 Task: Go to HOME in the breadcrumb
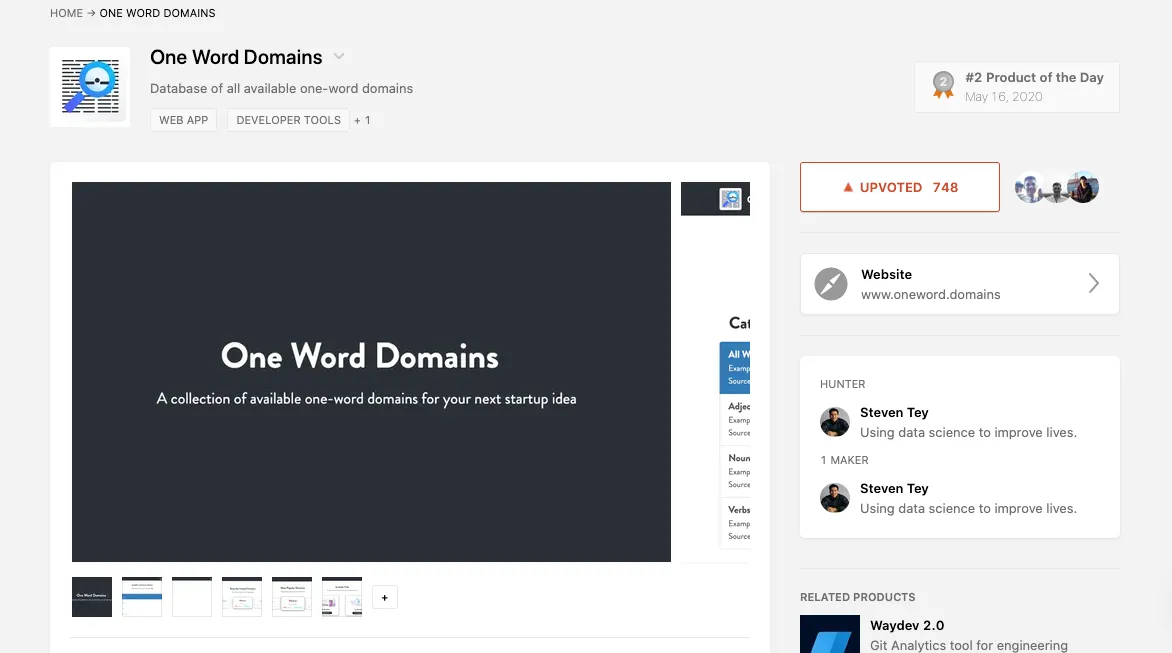[x=67, y=13]
